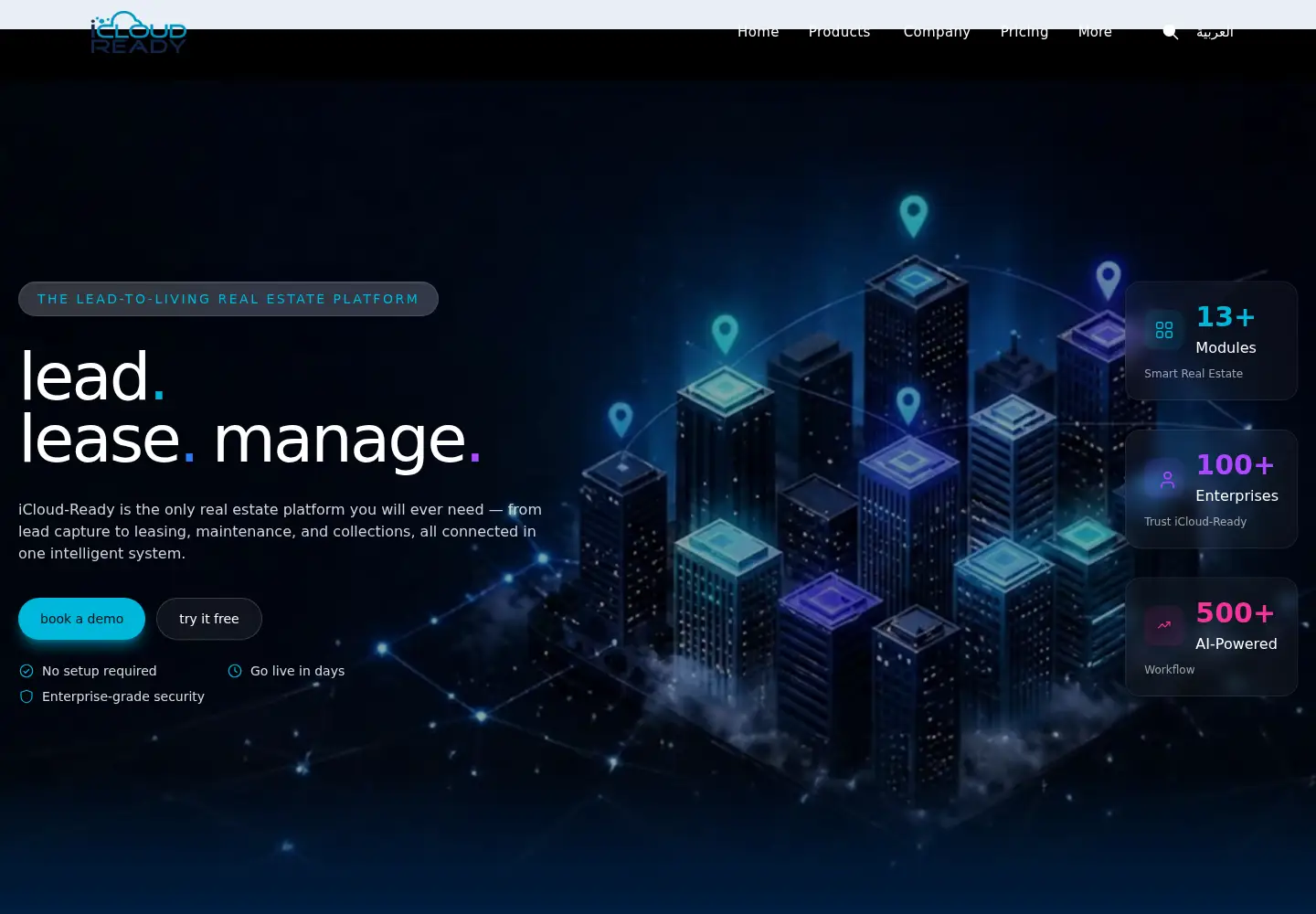Click the 100+ figure on the Enterprises card
Viewport: 1316px width, 914px height.
click(1236, 464)
